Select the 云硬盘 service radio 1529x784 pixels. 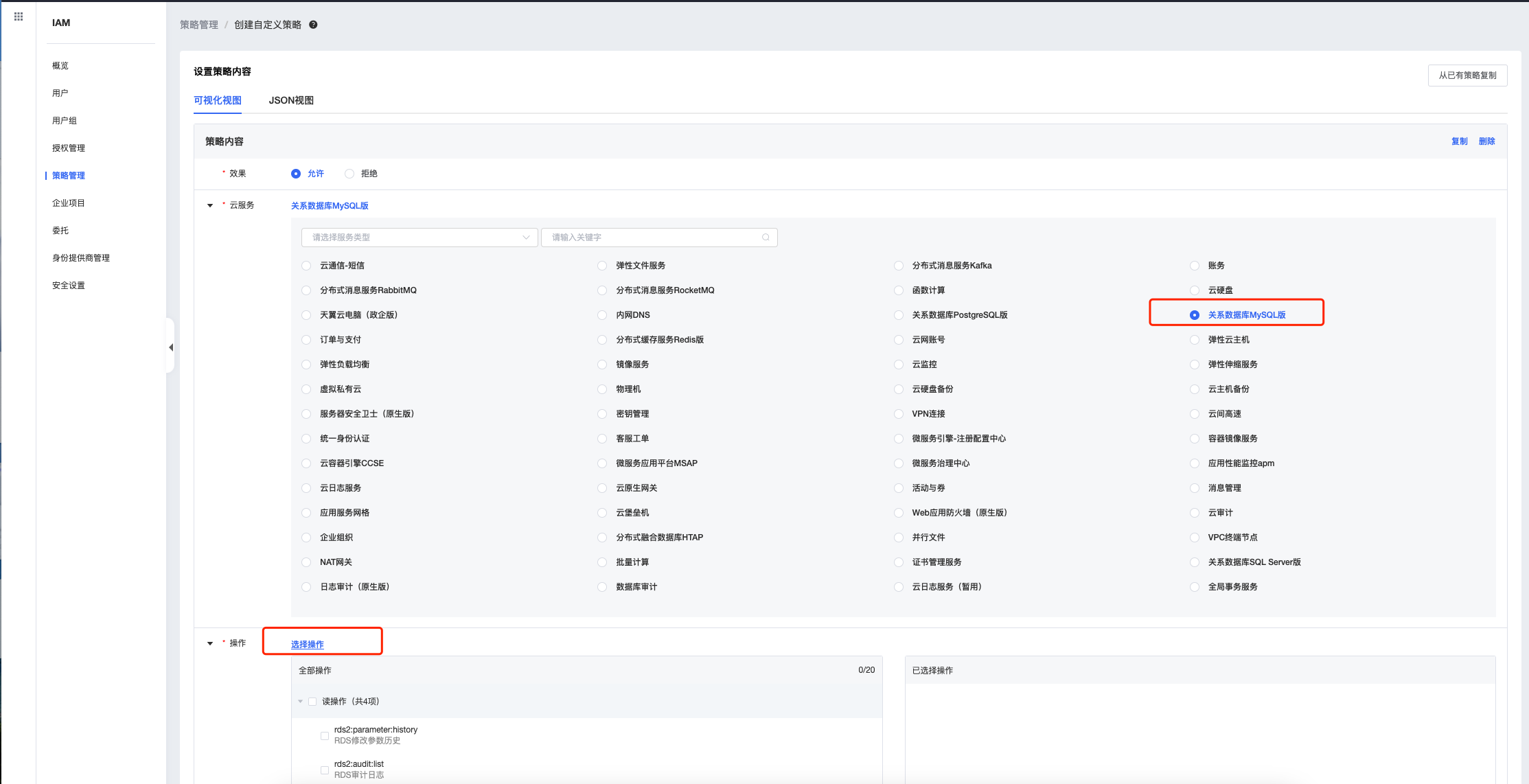tap(1195, 290)
